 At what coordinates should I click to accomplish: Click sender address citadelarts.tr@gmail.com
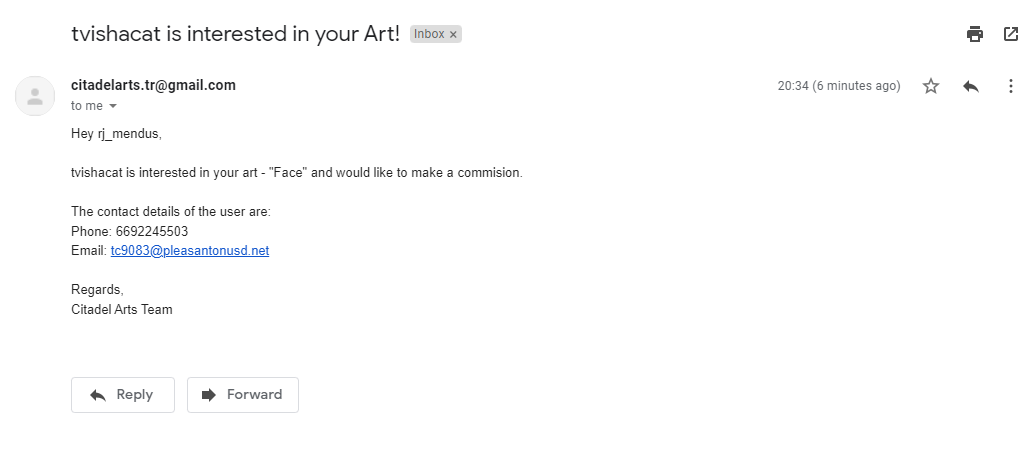point(153,85)
